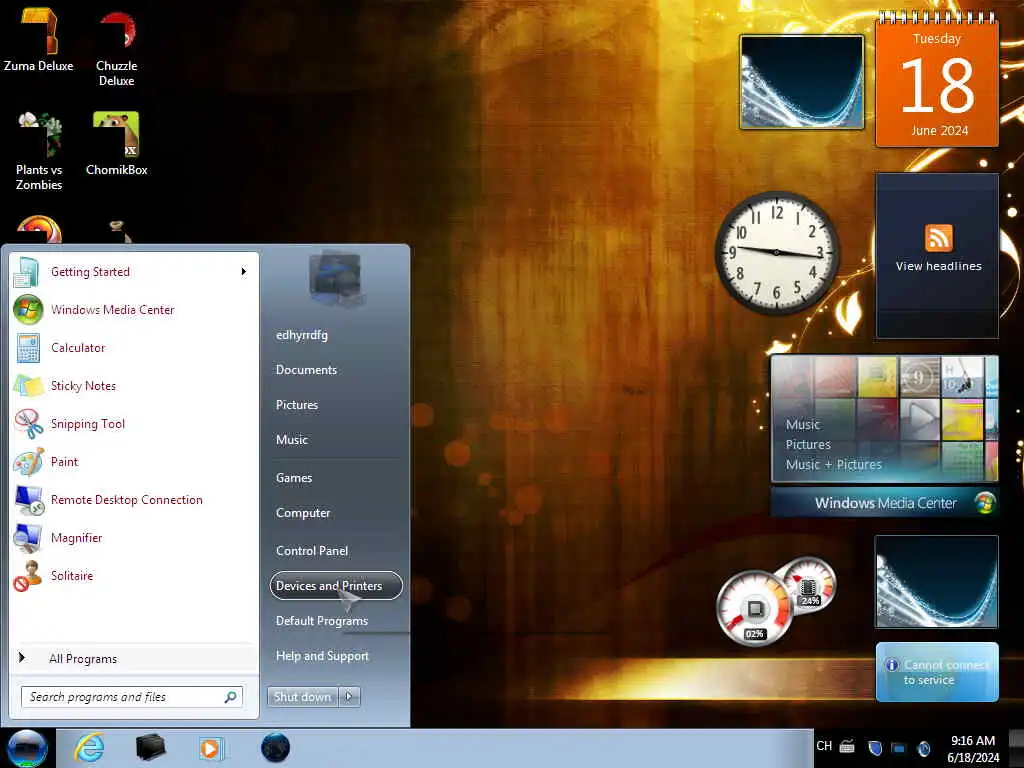Click the analog clock gadget
This screenshot has width=1024, height=768.
click(x=776, y=253)
